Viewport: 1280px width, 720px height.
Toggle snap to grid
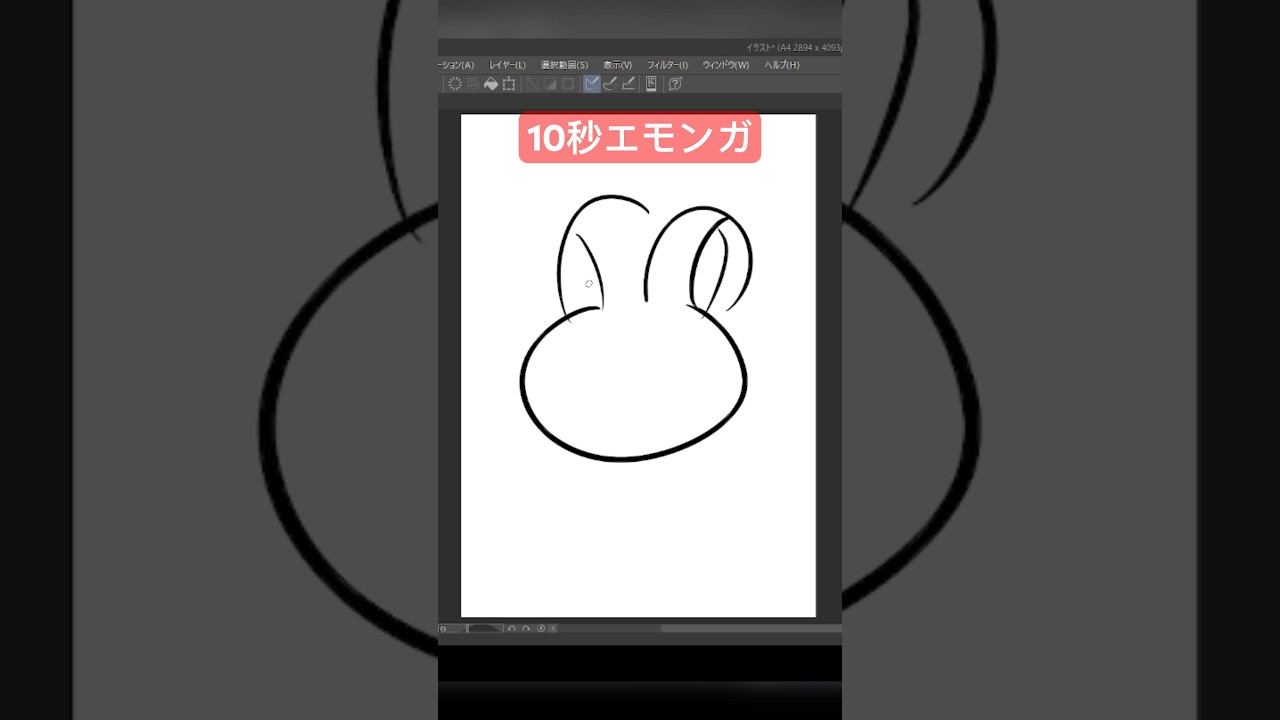(551, 84)
